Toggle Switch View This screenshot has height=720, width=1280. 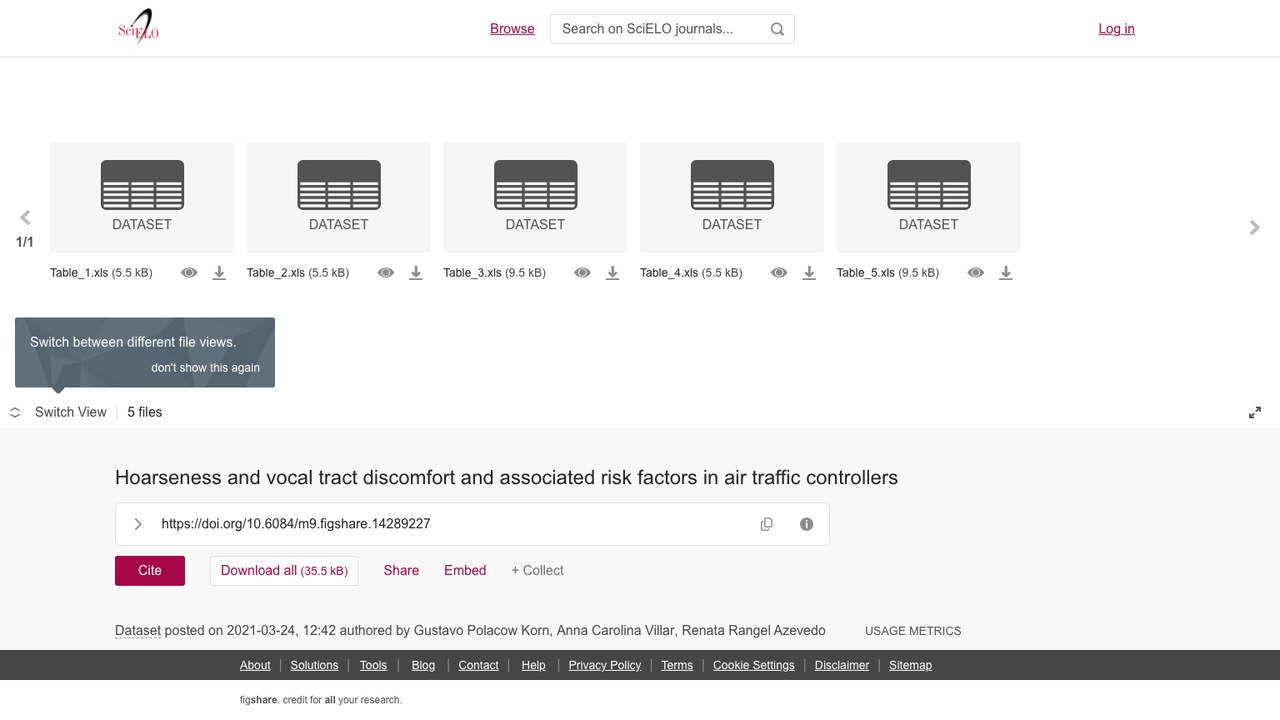coord(58,412)
